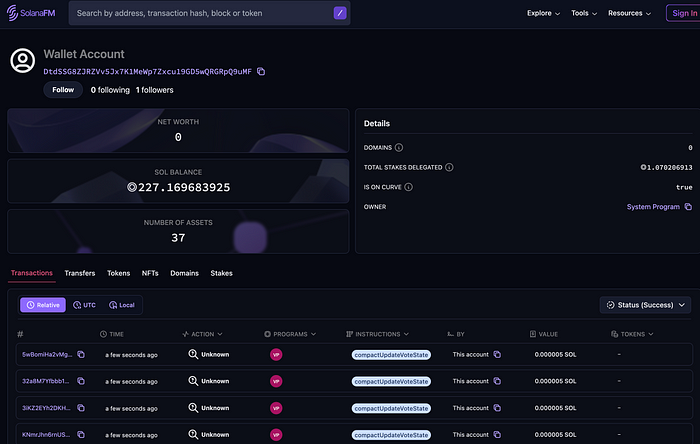
Task: Switch to the Stakes tab
Action: pos(221,272)
